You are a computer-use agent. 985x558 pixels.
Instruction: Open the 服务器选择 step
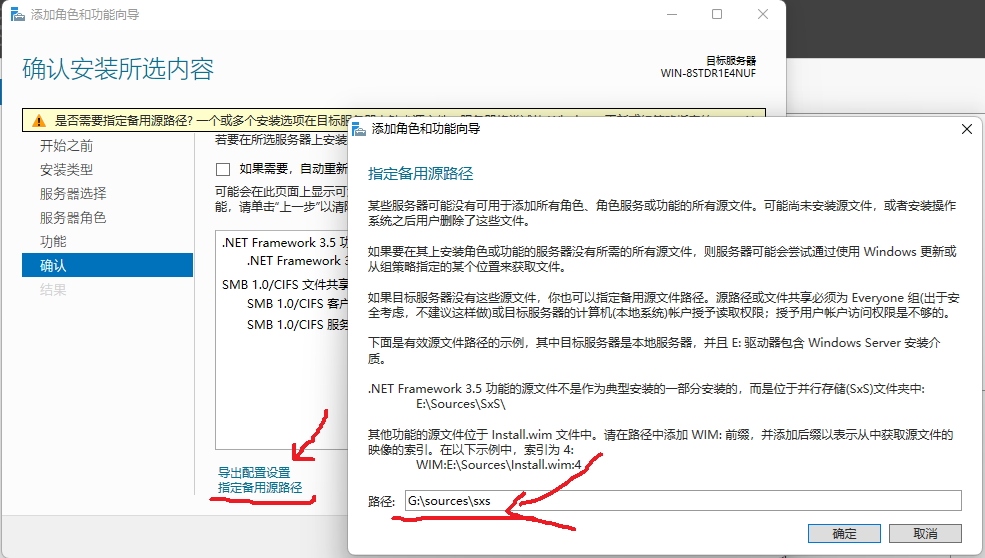click(72, 194)
